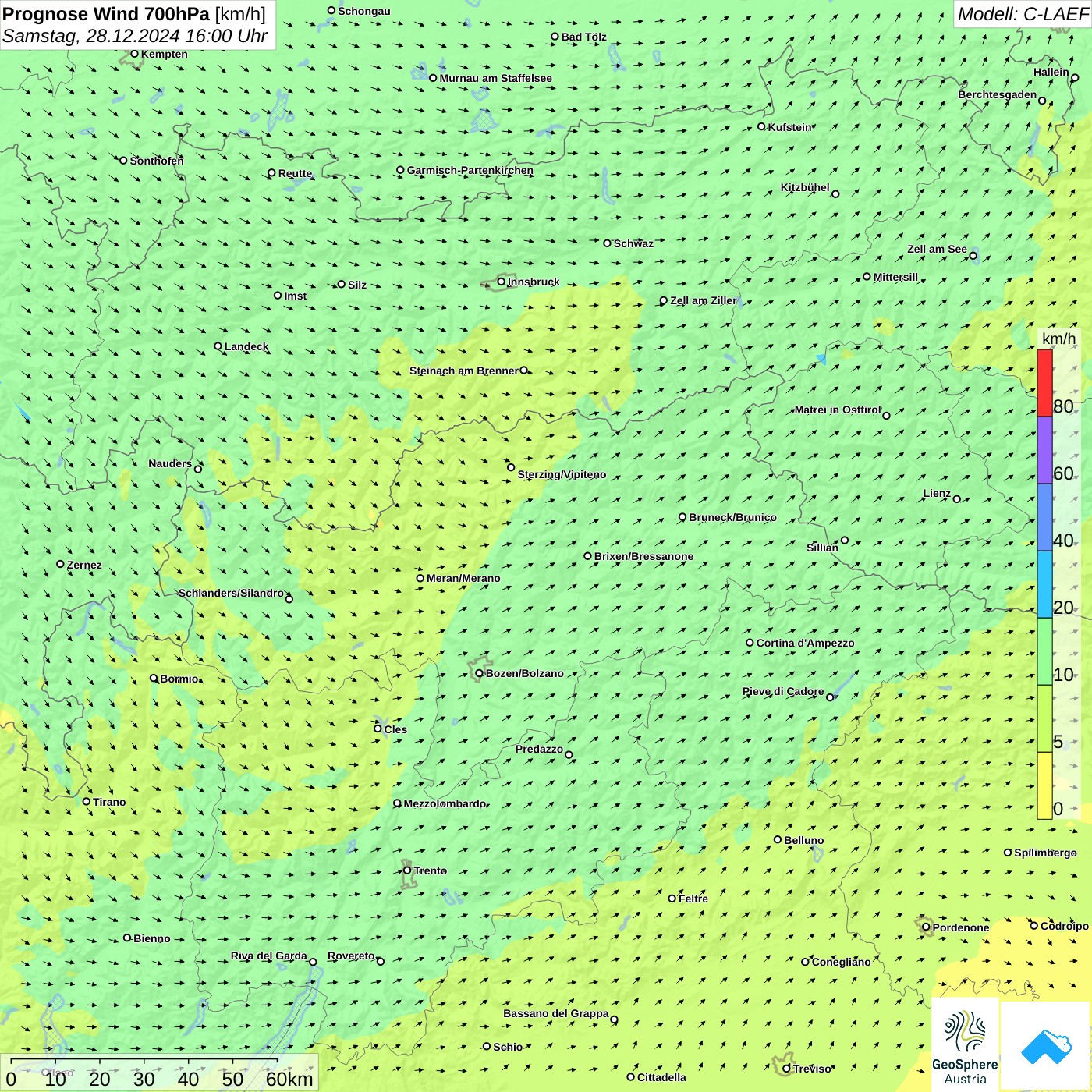Viewport: 1092px width, 1092px height.
Task: Click the 'Steinach am Brenner' label
Action: click(x=464, y=370)
